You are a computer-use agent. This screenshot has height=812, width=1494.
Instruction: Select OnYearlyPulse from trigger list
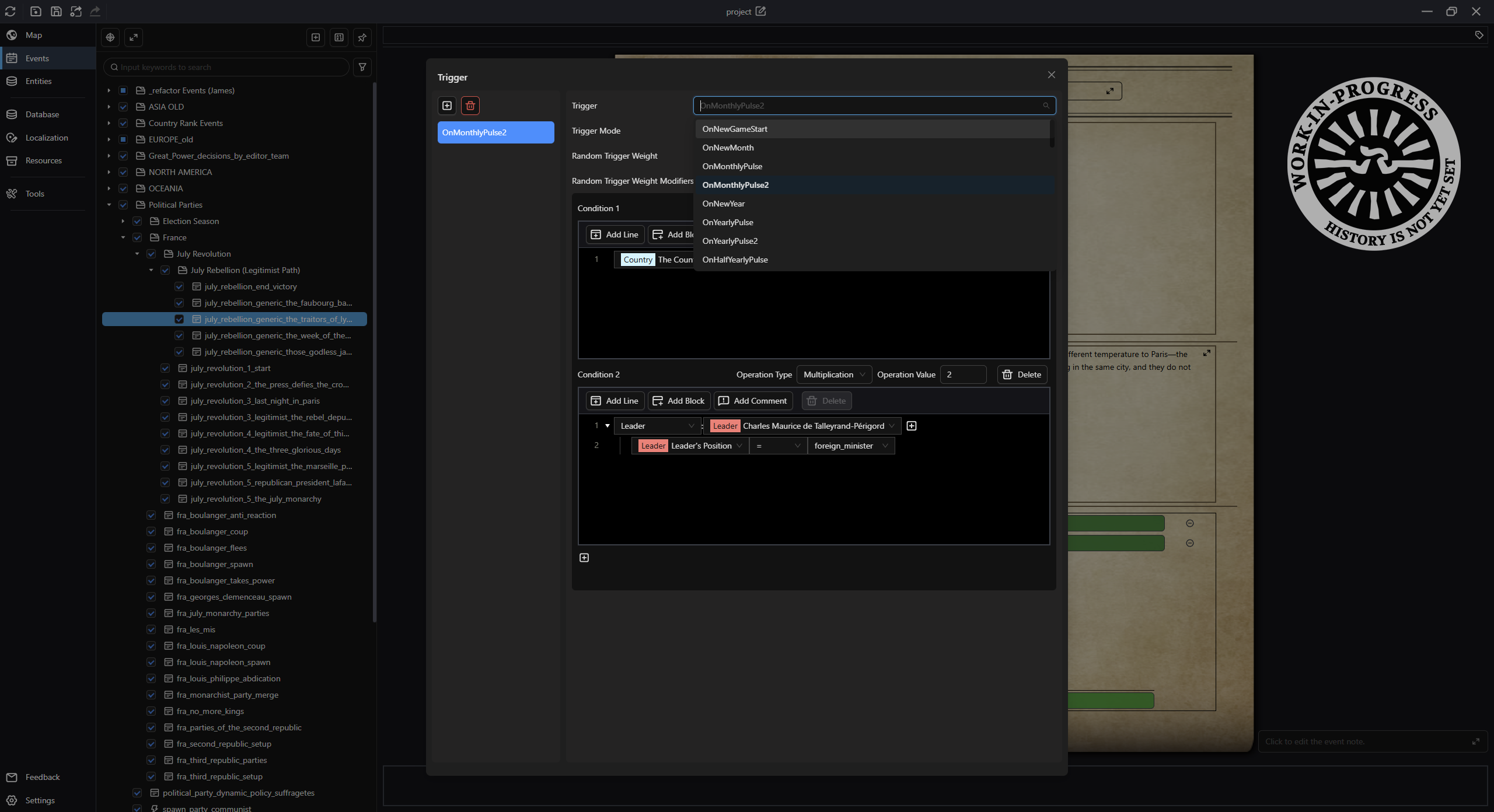[728, 222]
